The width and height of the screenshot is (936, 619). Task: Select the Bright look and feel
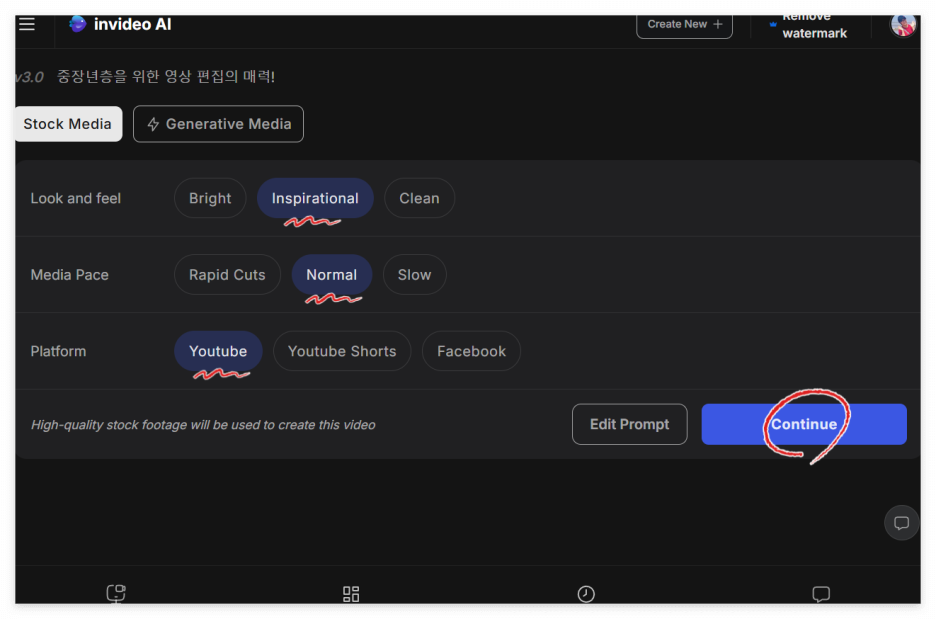[x=210, y=198]
